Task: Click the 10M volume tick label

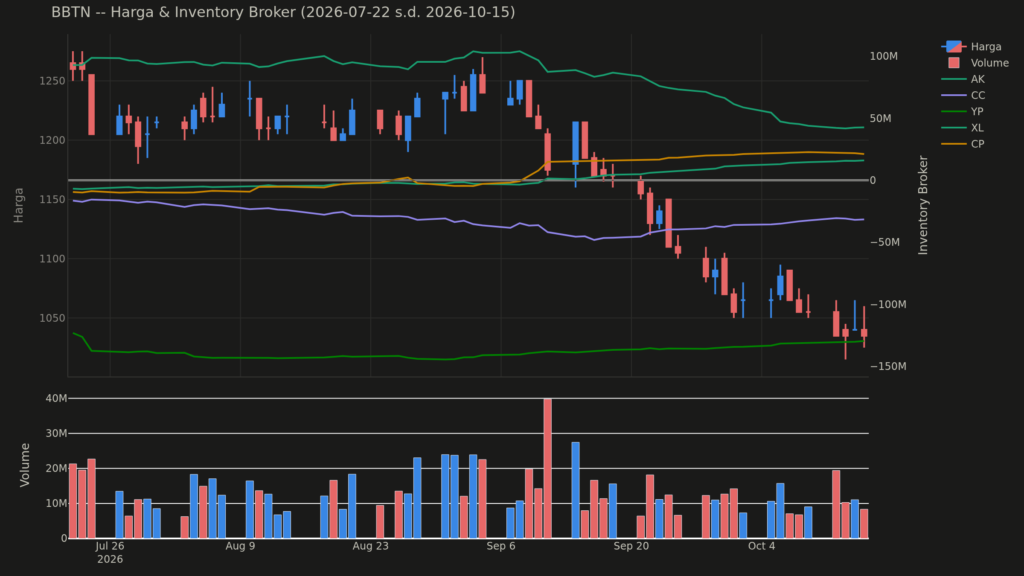Action: pos(56,504)
